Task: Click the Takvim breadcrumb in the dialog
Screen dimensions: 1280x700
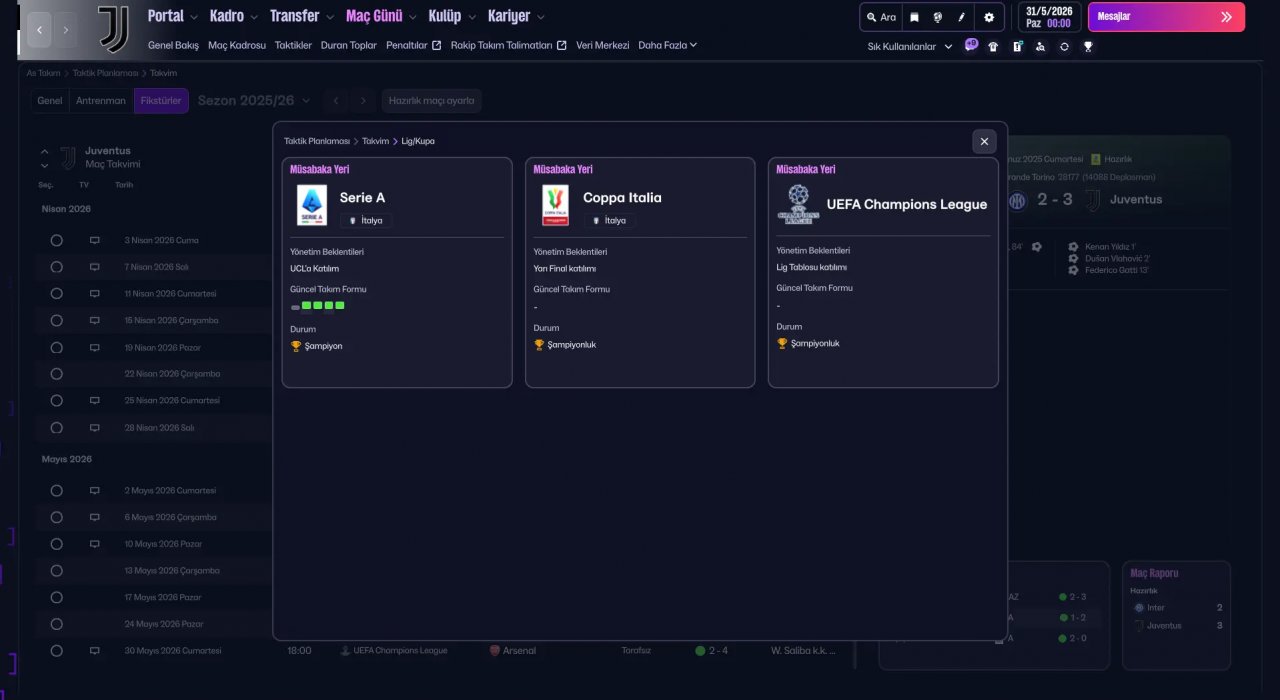Action: pos(375,141)
